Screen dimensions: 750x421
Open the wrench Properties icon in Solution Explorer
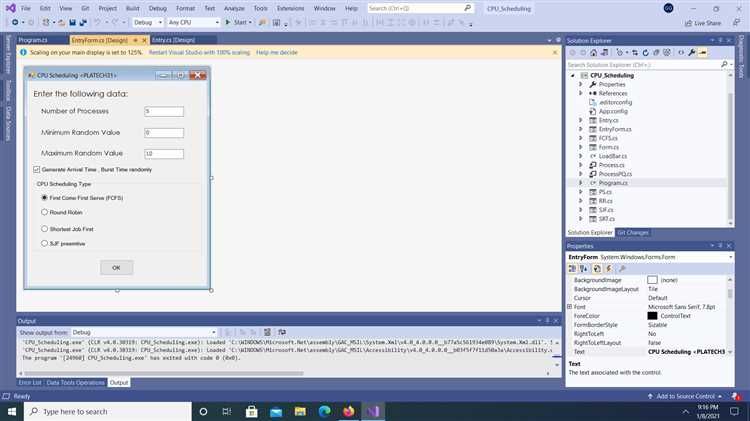(692, 53)
